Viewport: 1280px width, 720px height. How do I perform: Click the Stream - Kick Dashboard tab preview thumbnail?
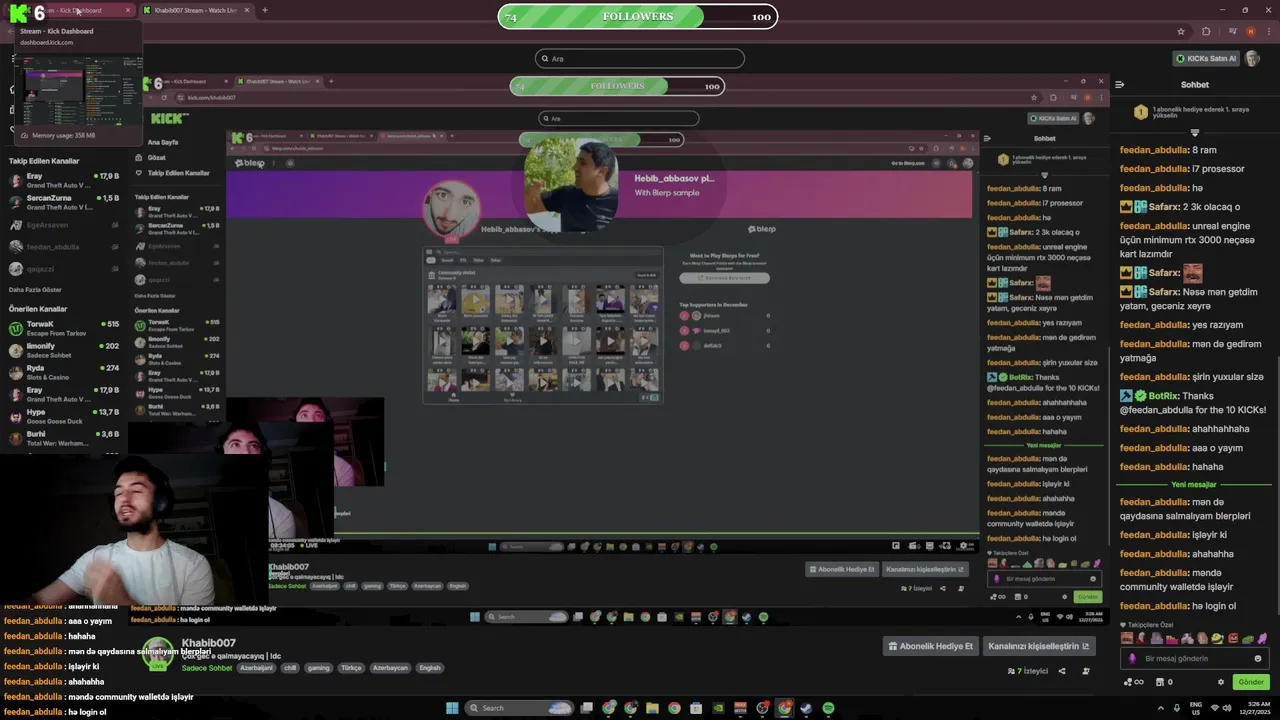point(78,92)
